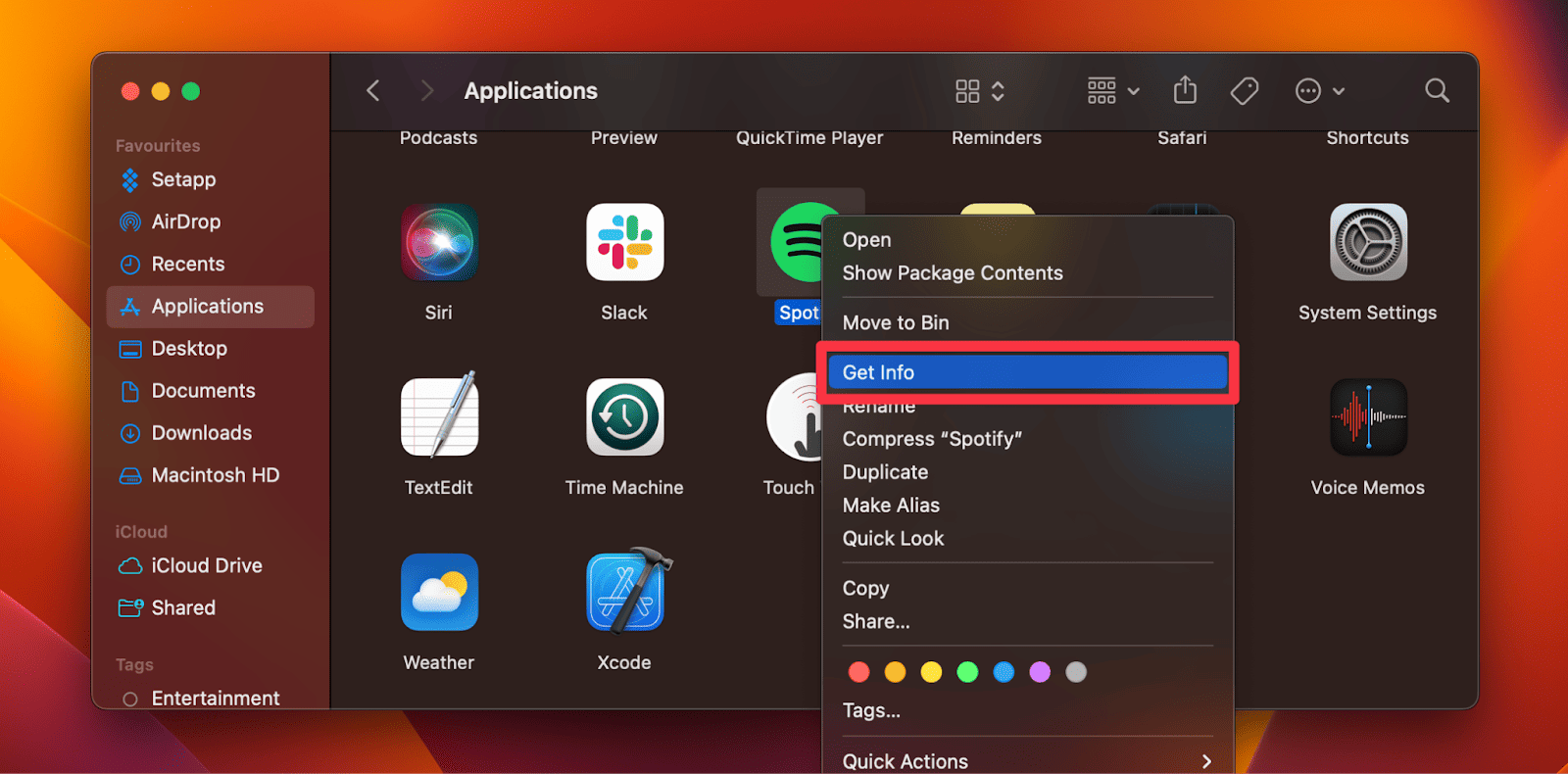Apply the red tag colour
1568x774 pixels.
[x=859, y=672]
